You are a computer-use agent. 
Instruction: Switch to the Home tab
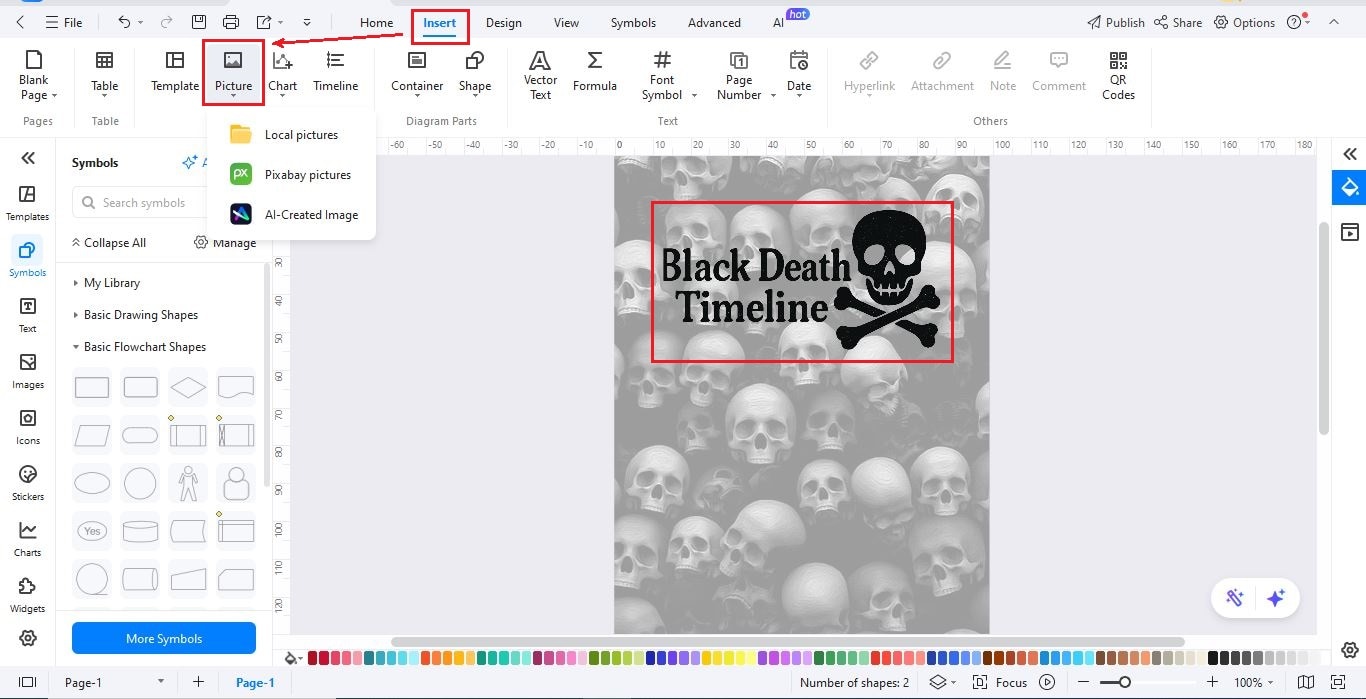coord(376,22)
